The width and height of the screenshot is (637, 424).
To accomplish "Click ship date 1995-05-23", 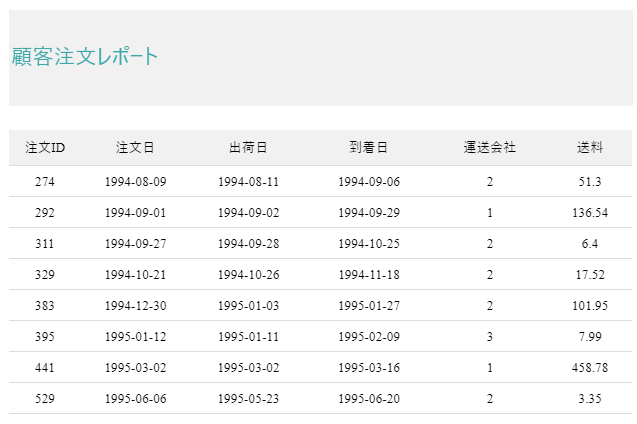I will (248, 399).
